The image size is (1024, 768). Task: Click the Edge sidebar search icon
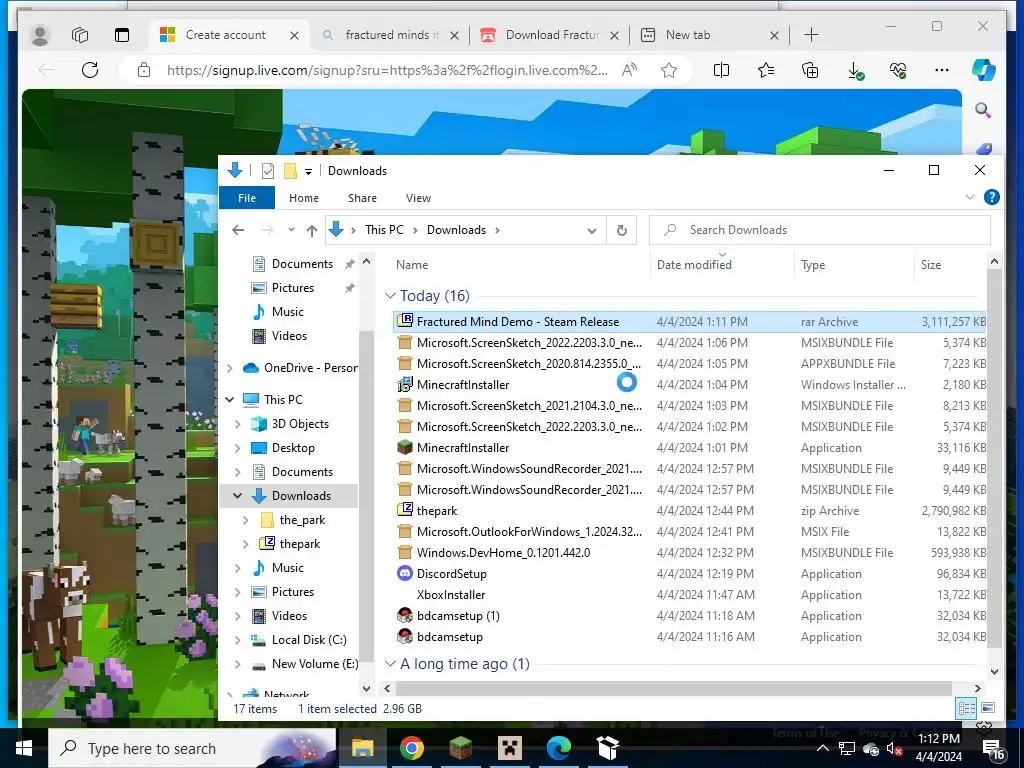coord(983,110)
